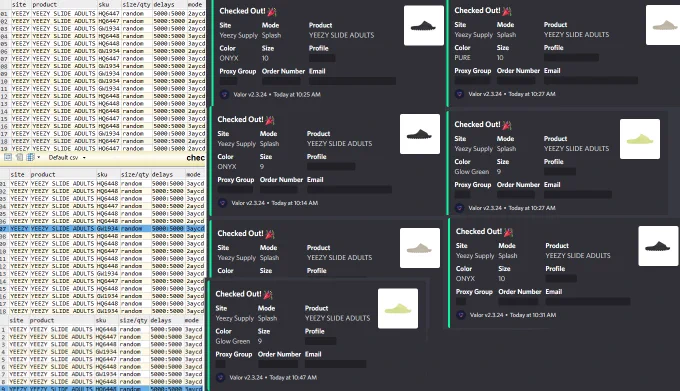The height and width of the screenshot is (391, 680).
Task: Open the black slide thumbnail in the 10:14 AM card
Action: tap(420, 134)
